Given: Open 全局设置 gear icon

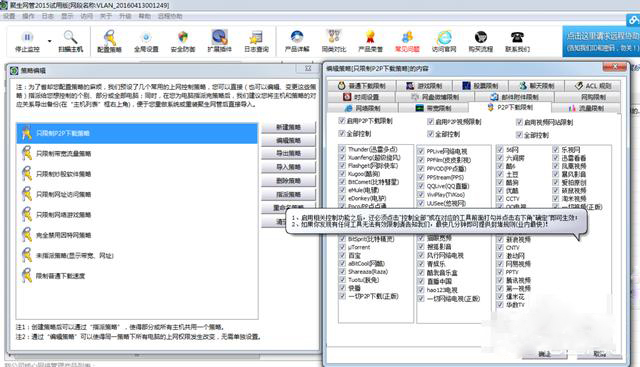Looking at the screenshot, I should pos(146,38).
